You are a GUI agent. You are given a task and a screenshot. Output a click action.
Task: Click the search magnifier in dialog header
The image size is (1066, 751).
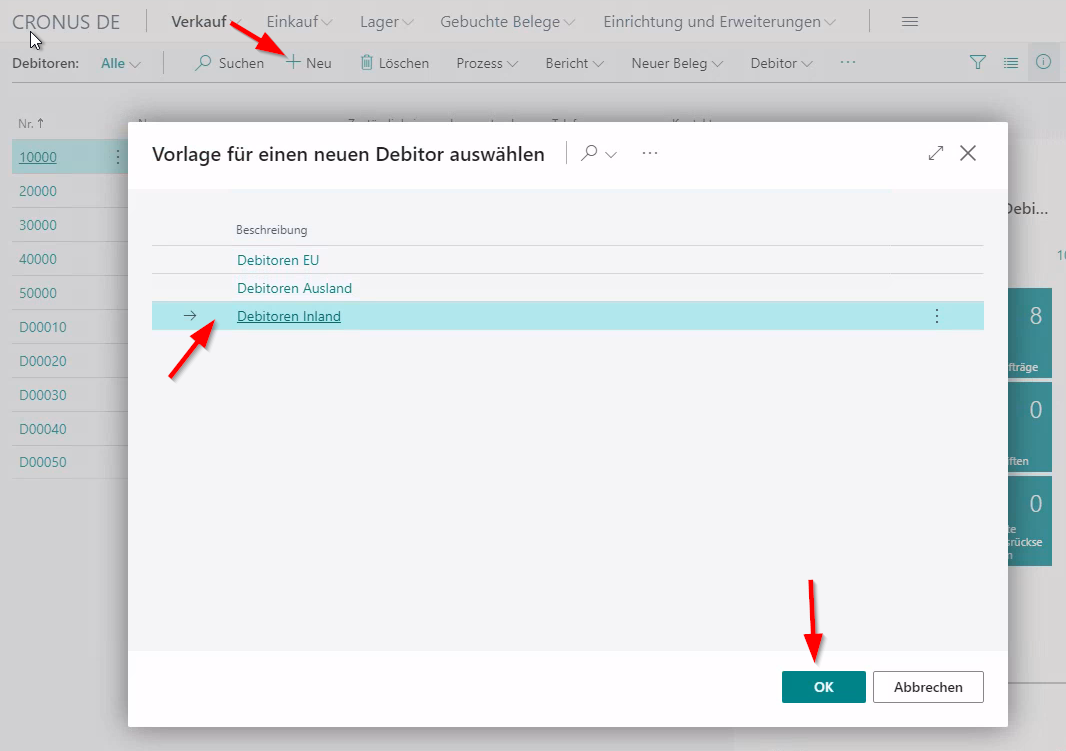coord(589,153)
